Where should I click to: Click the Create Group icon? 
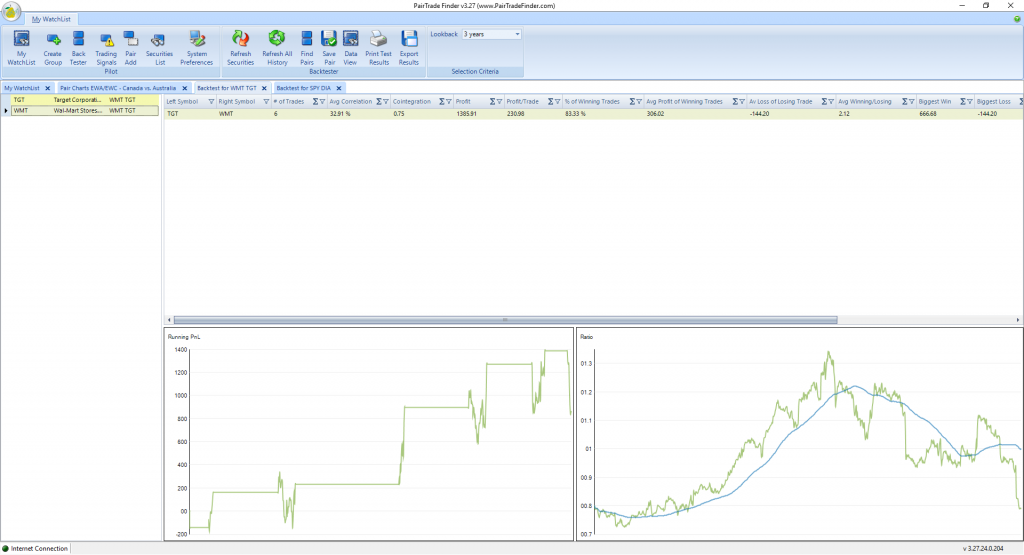(52, 46)
